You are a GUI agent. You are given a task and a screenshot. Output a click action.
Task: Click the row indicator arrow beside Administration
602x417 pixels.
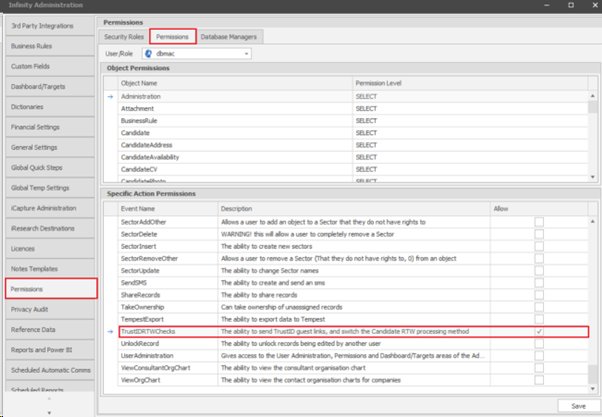[112, 97]
